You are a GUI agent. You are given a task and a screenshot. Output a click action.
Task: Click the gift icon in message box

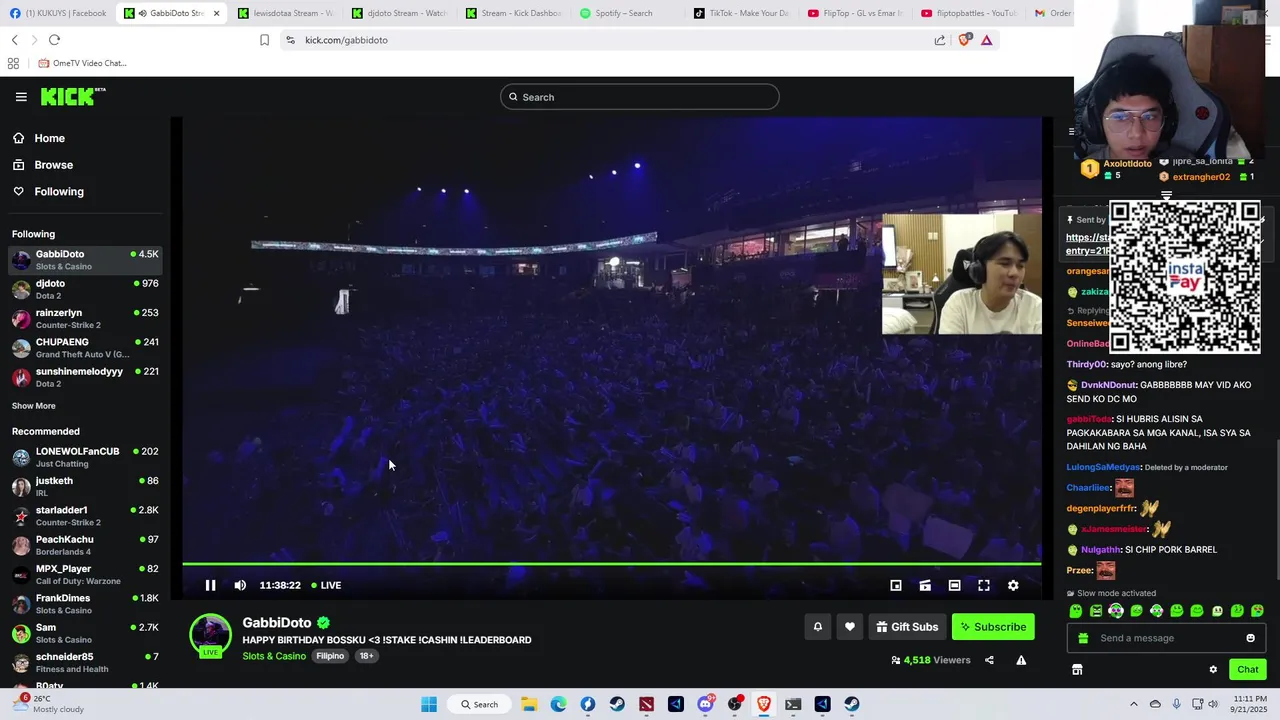click(1083, 638)
